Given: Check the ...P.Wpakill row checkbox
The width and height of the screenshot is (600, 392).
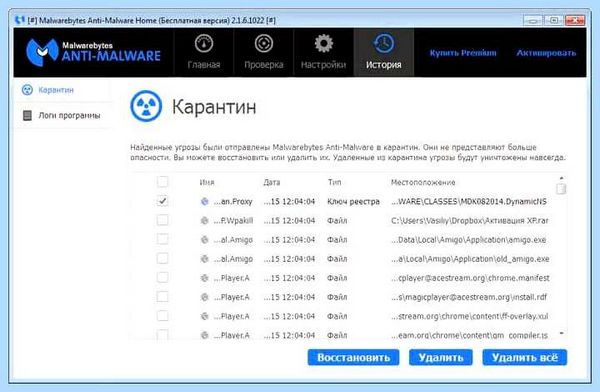Looking at the screenshot, I should tap(163, 220).
